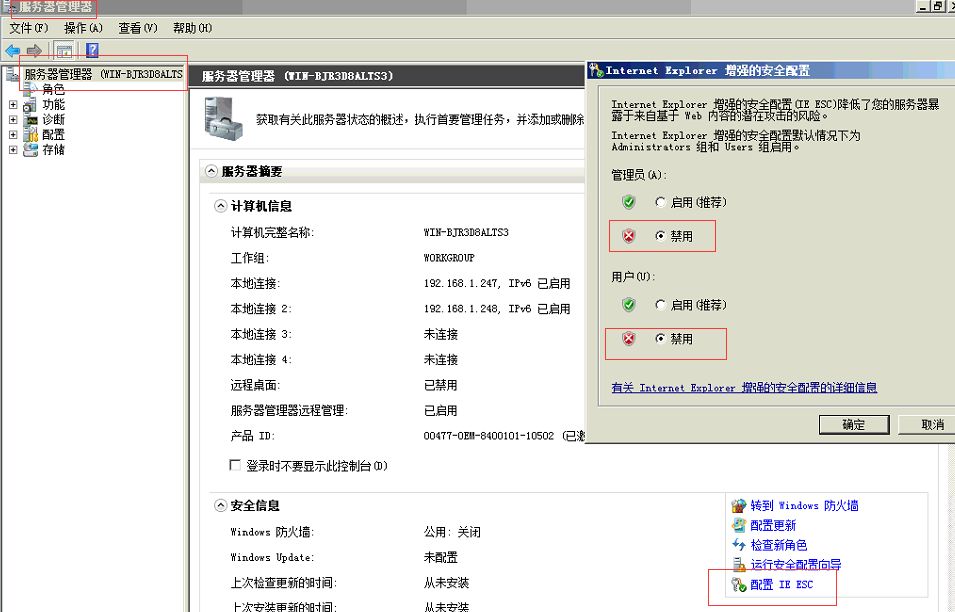Viewport: 955px width, 612px height.
Task: Click 远程桌面 status 已禁用
Action: tap(441, 385)
